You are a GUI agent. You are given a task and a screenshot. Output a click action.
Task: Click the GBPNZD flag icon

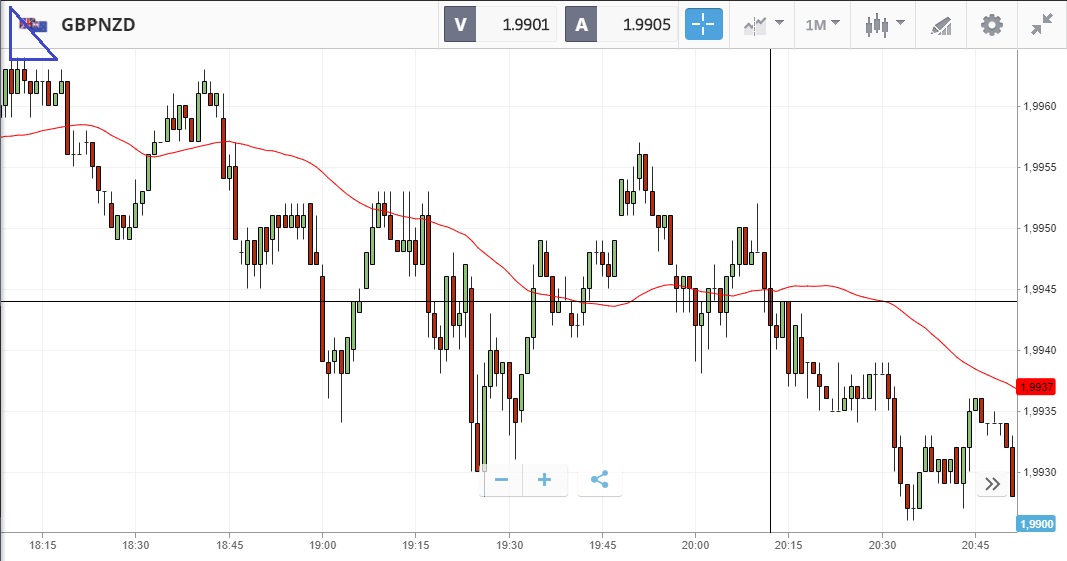pyautogui.click(x=30, y=25)
